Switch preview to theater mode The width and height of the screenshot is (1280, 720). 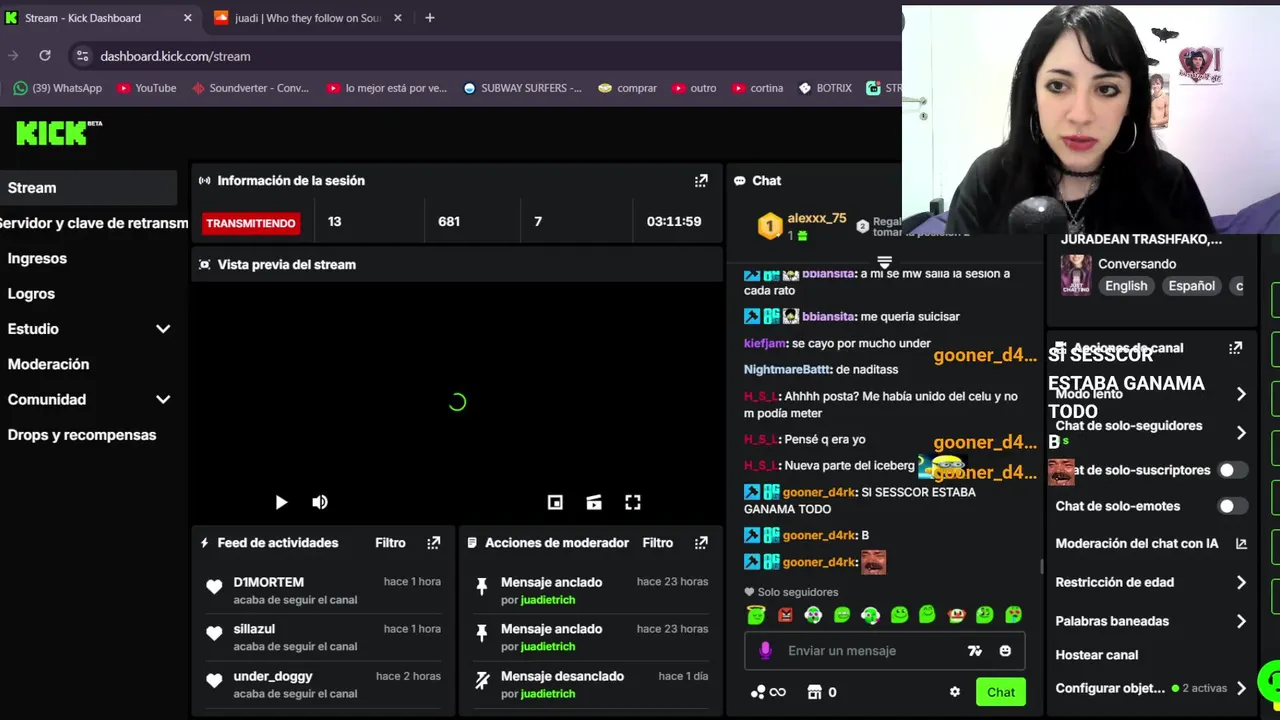594,502
